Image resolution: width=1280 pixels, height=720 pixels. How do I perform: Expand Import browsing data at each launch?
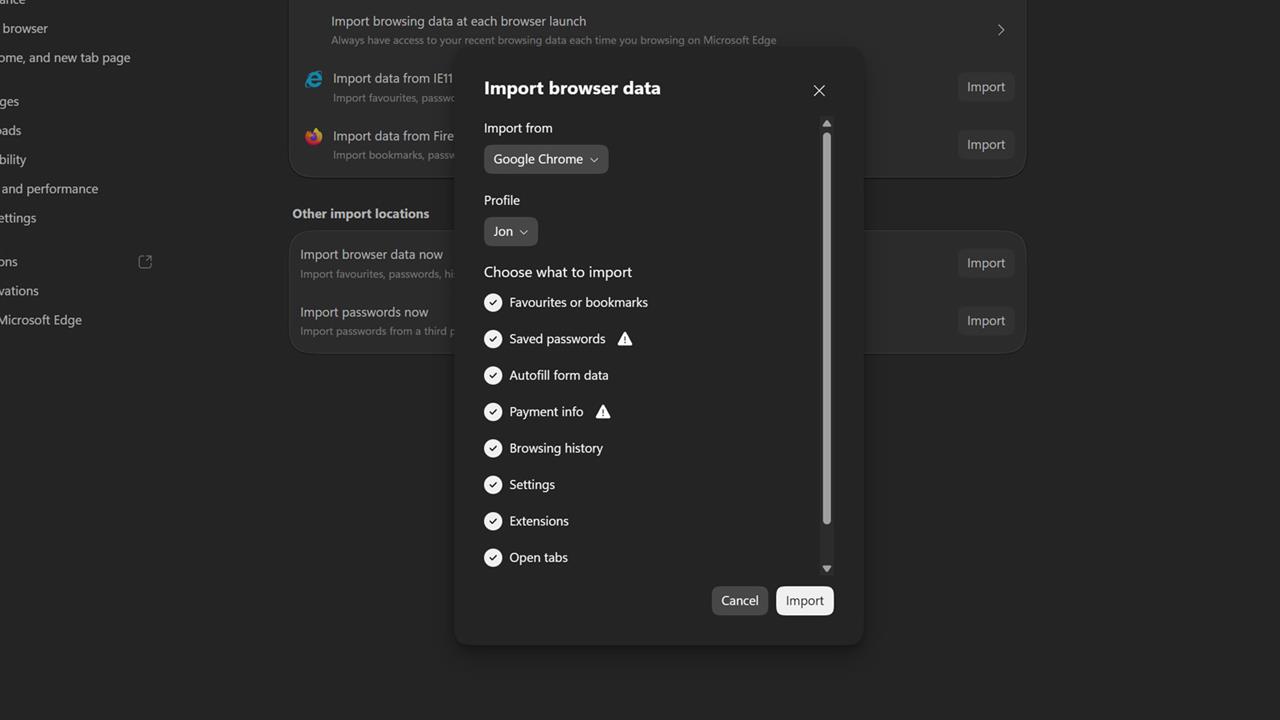pyautogui.click(x=1000, y=30)
